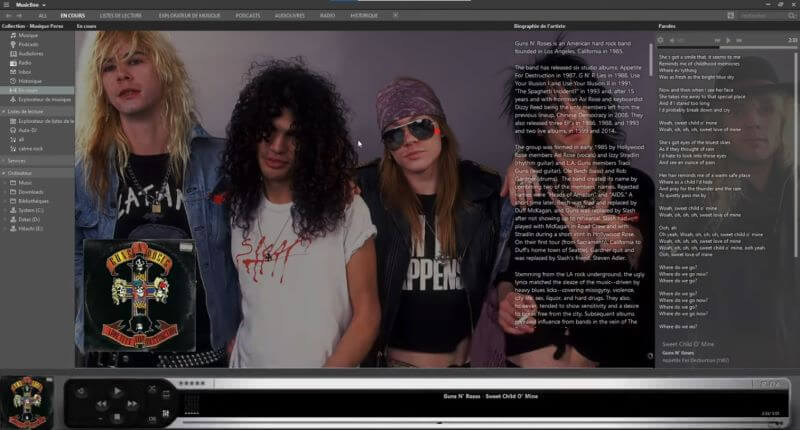The height and width of the screenshot is (430, 800).
Task: Click the Play button in the bottom player
Action: coord(117,391)
